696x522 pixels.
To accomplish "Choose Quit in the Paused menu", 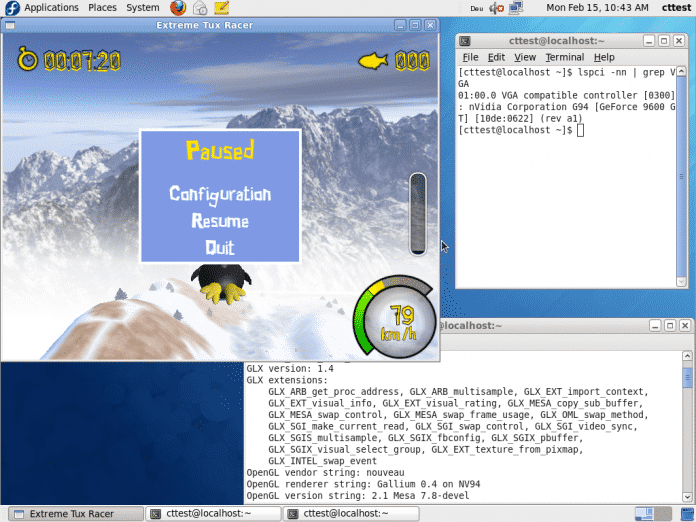I will 220,247.
